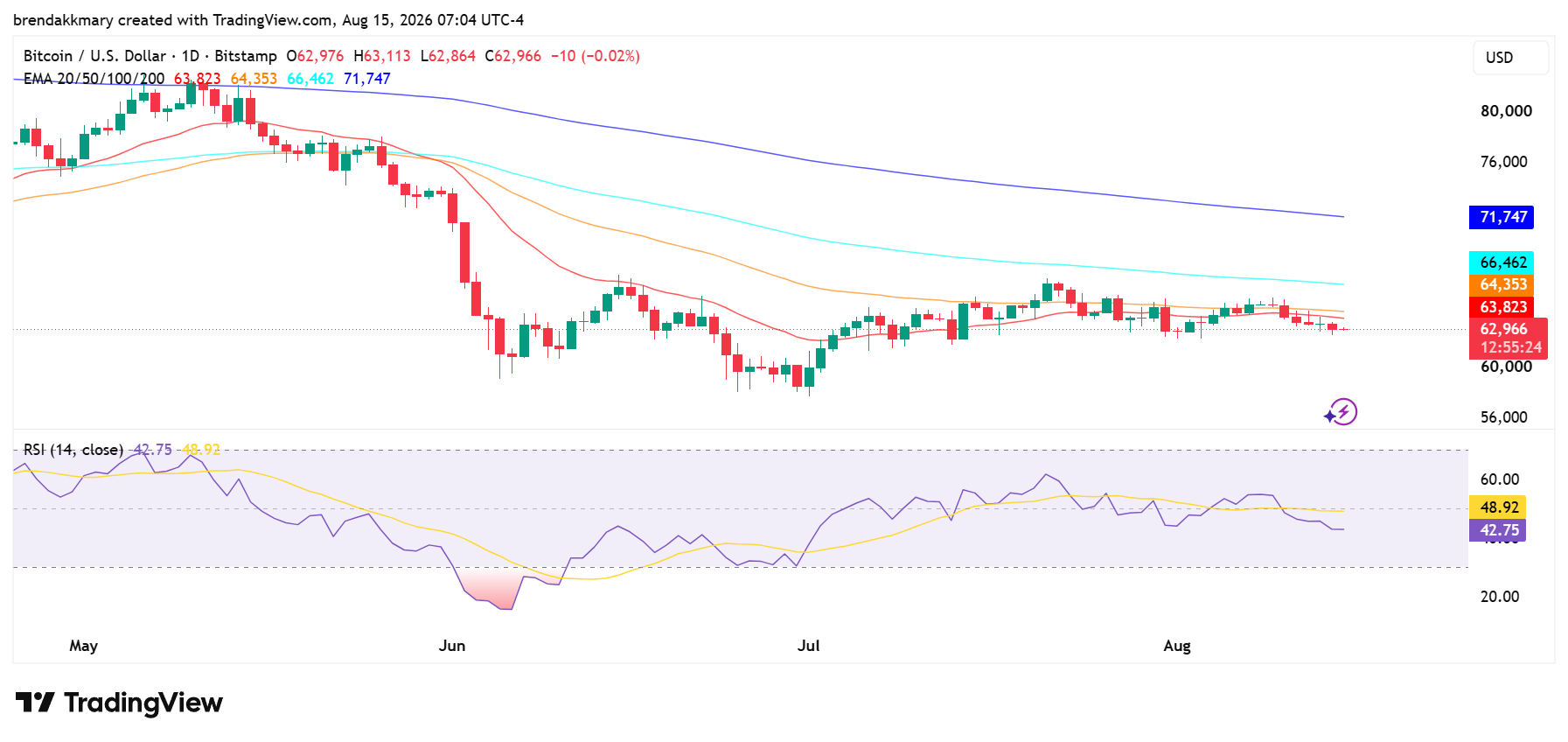Image resolution: width=1568 pixels, height=742 pixels.
Task: Click the 'Aug' label on time axis
Action: pyautogui.click(x=1177, y=646)
